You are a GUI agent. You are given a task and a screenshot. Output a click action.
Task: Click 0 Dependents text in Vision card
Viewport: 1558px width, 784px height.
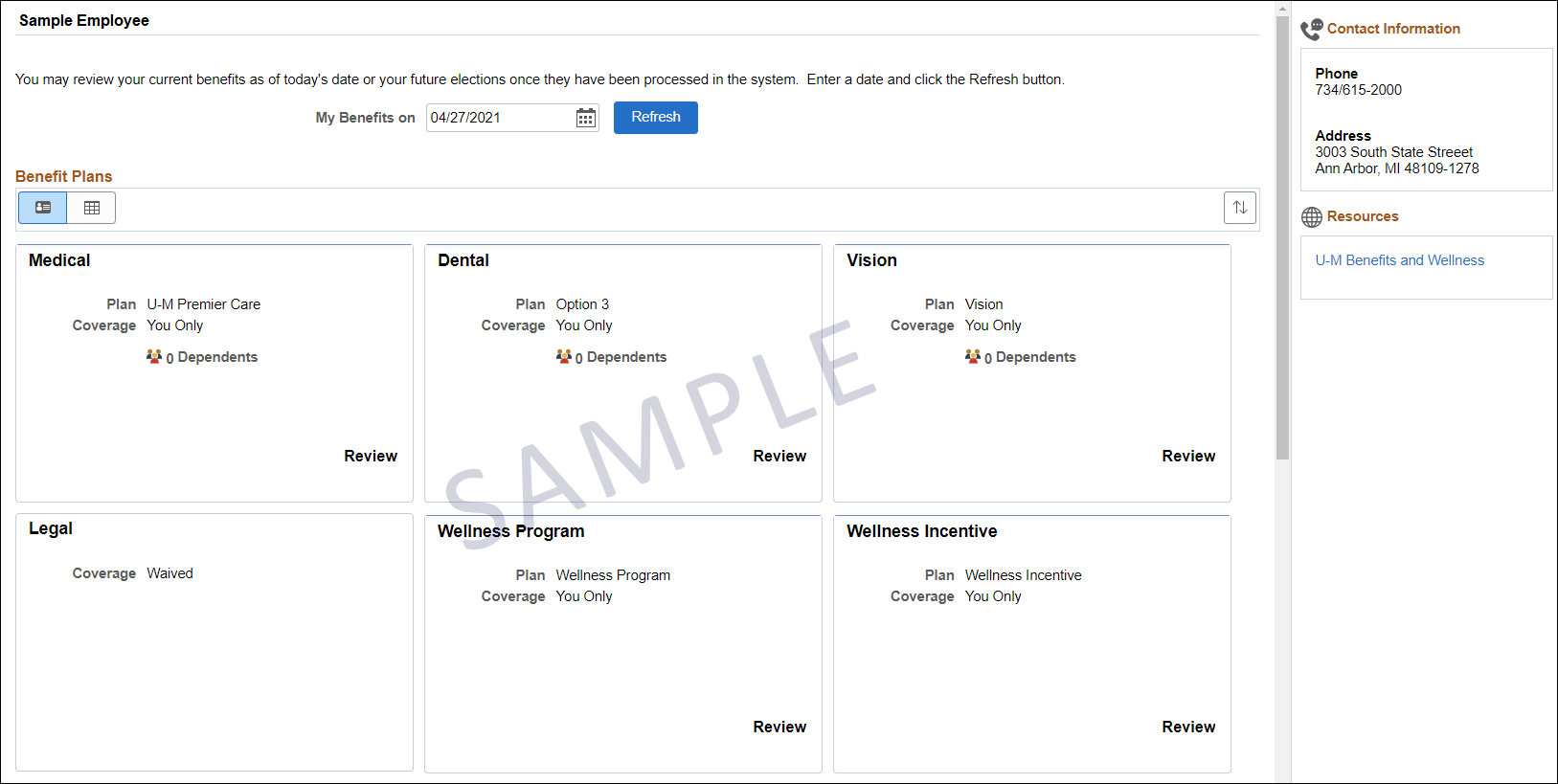[1030, 357]
